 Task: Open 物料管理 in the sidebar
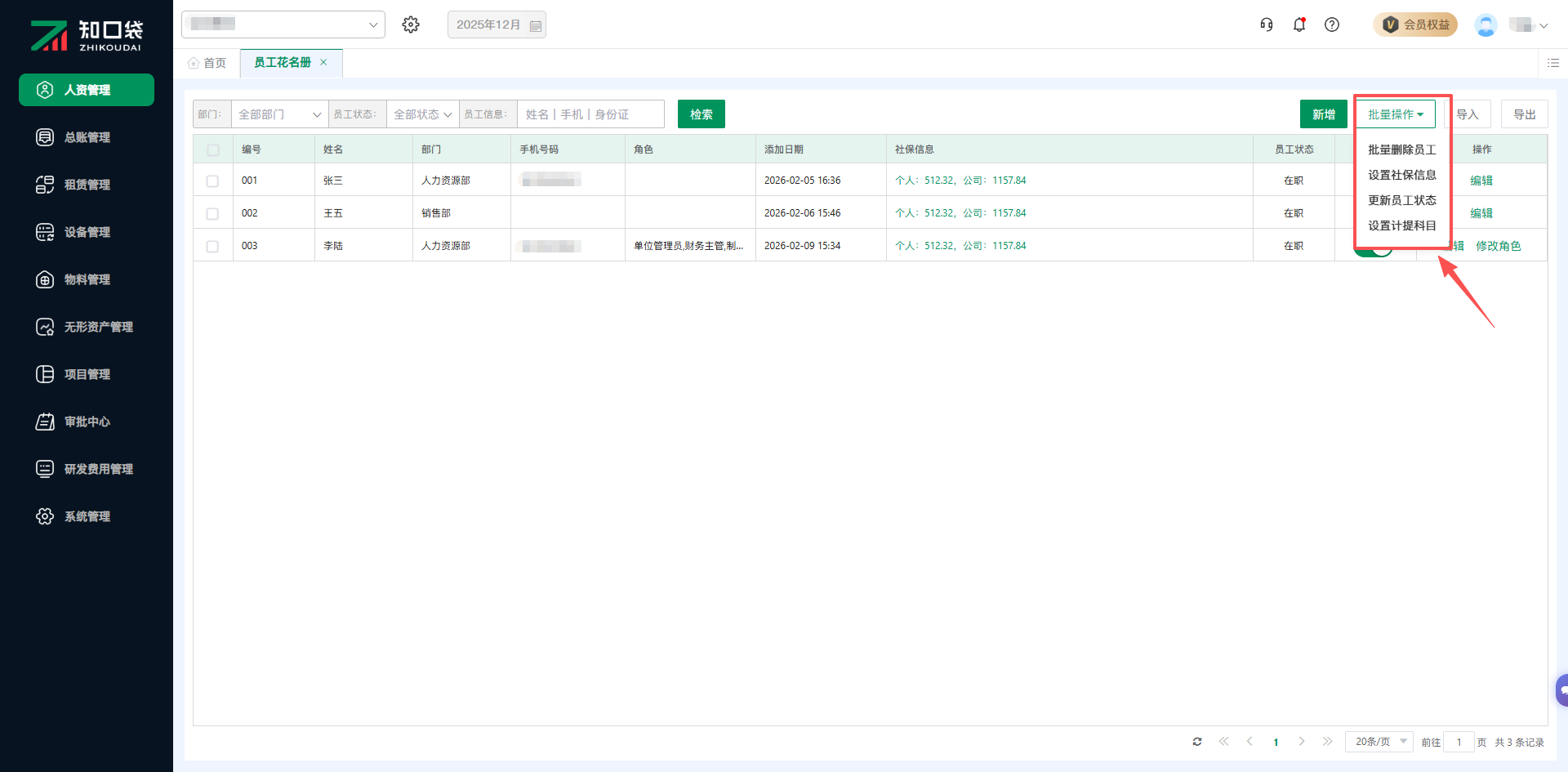click(87, 279)
